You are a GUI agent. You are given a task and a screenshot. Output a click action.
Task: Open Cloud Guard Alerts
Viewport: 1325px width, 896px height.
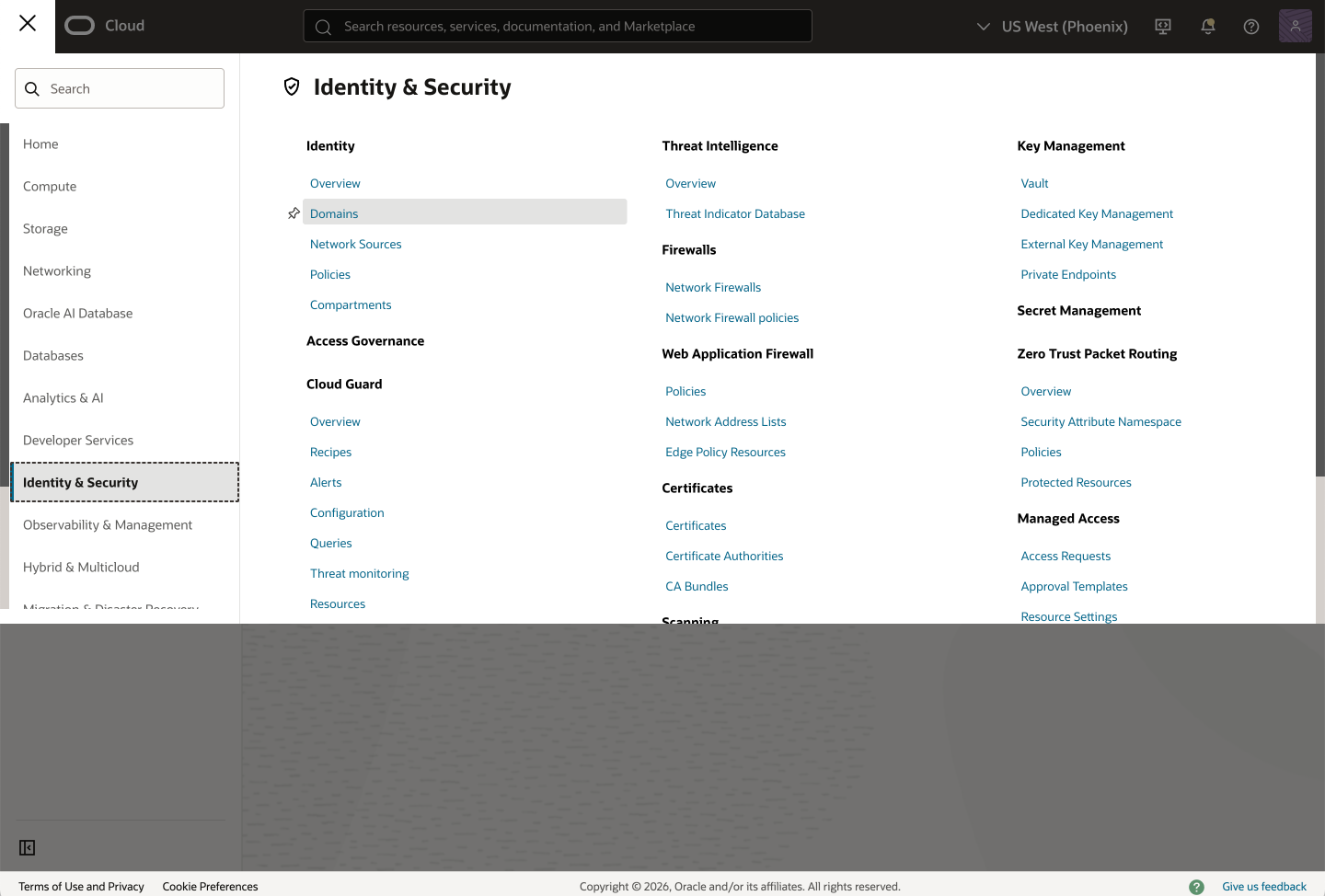(x=326, y=483)
